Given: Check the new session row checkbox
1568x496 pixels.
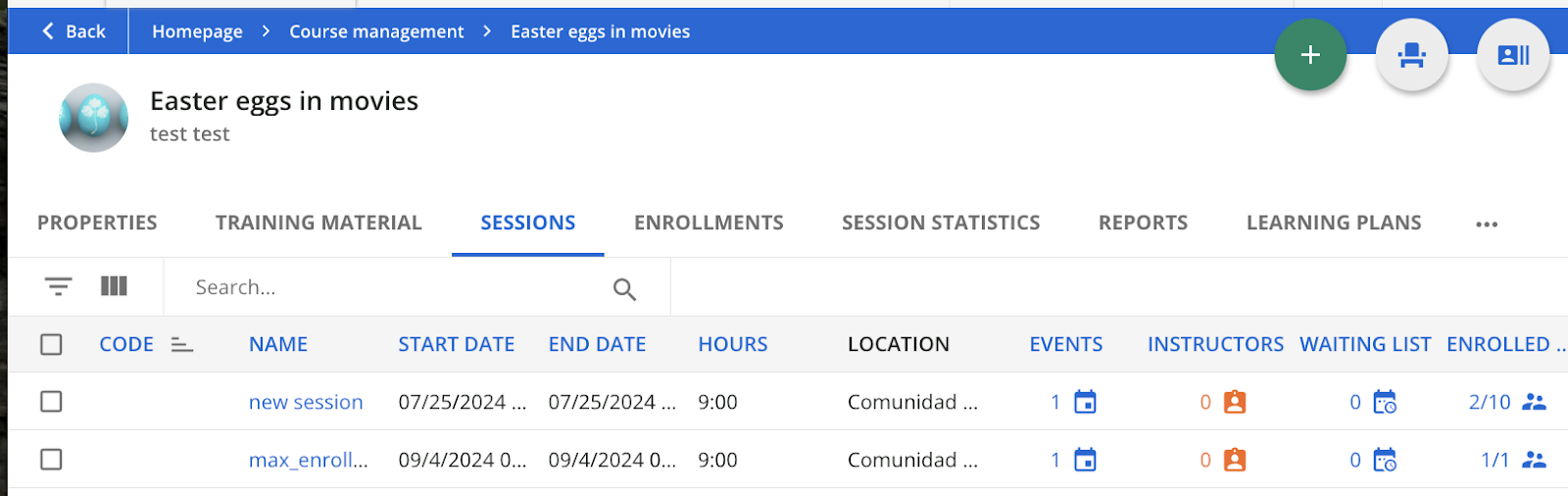Looking at the screenshot, I should click(x=51, y=402).
